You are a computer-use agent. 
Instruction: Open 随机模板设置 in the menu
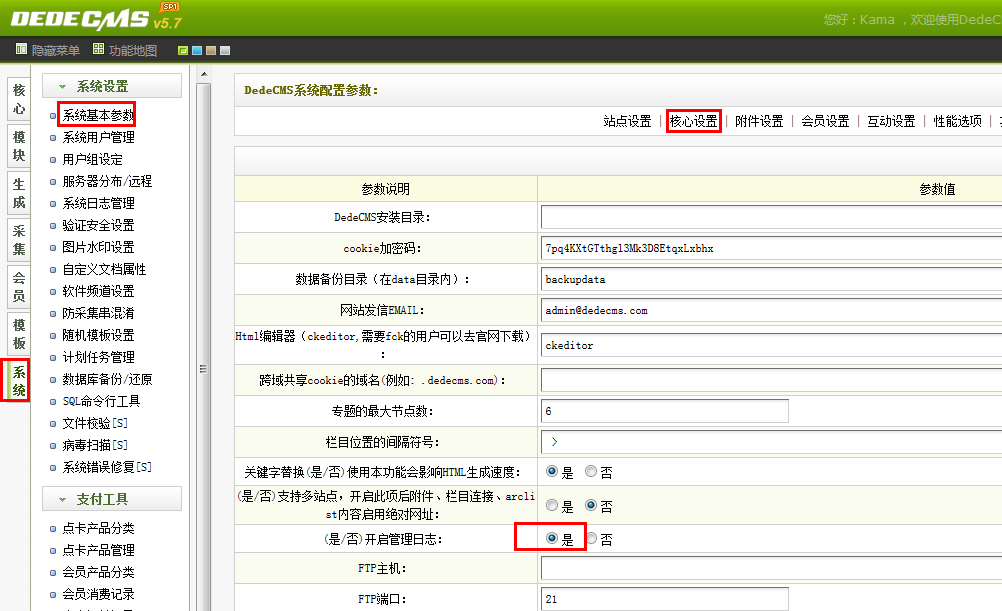click(x=98, y=335)
